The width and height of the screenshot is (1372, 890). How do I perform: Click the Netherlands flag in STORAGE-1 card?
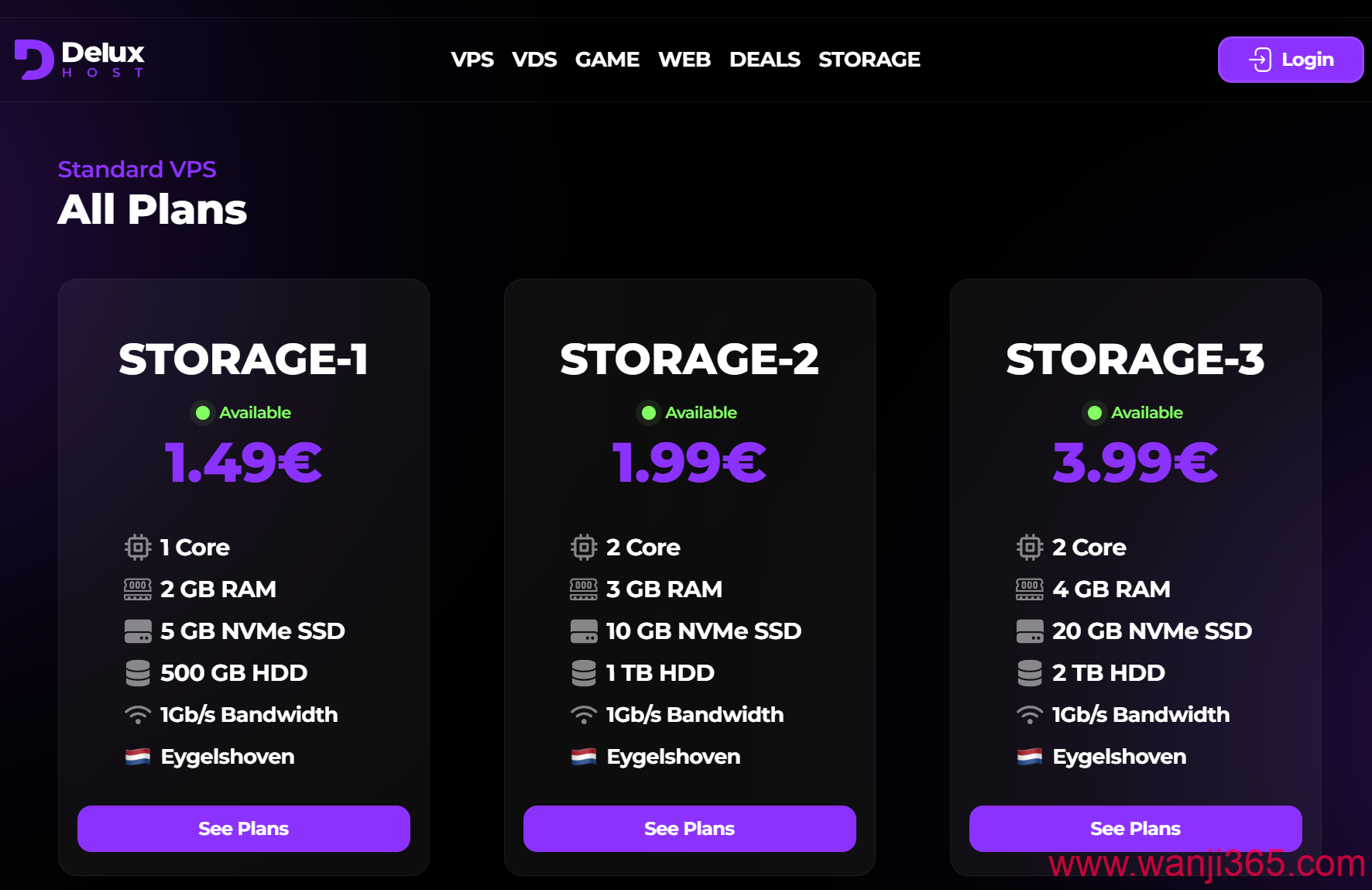[138, 757]
